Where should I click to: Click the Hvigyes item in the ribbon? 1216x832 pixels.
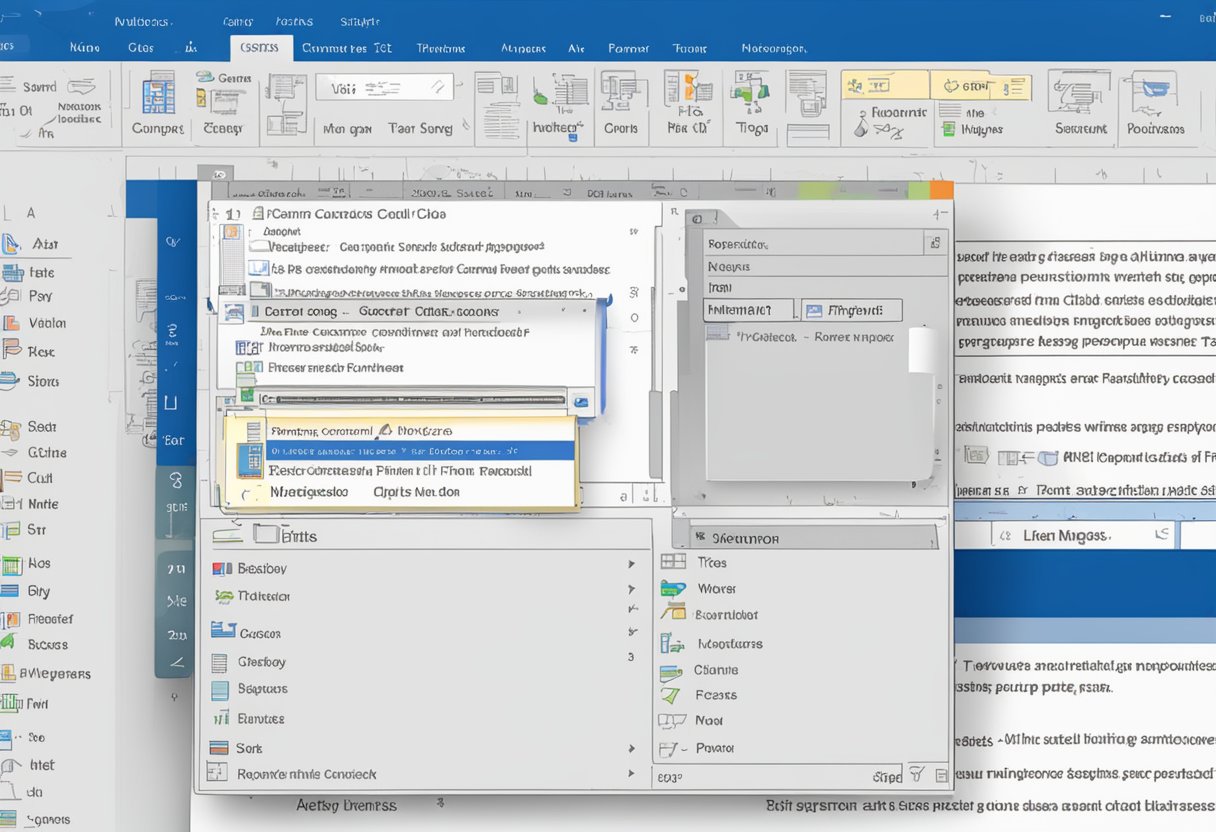coord(972,130)
